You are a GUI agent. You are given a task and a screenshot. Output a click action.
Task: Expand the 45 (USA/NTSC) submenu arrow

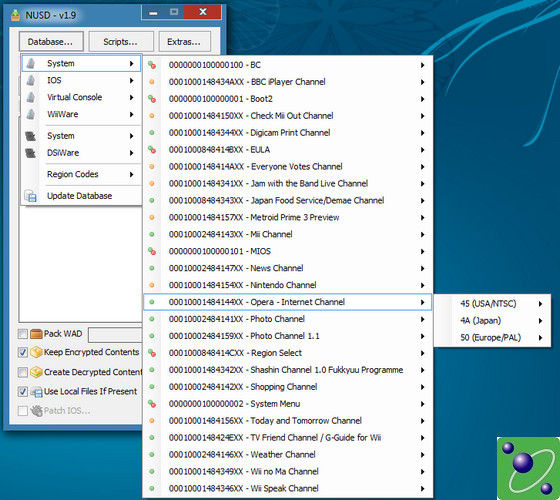click(540, 304)
